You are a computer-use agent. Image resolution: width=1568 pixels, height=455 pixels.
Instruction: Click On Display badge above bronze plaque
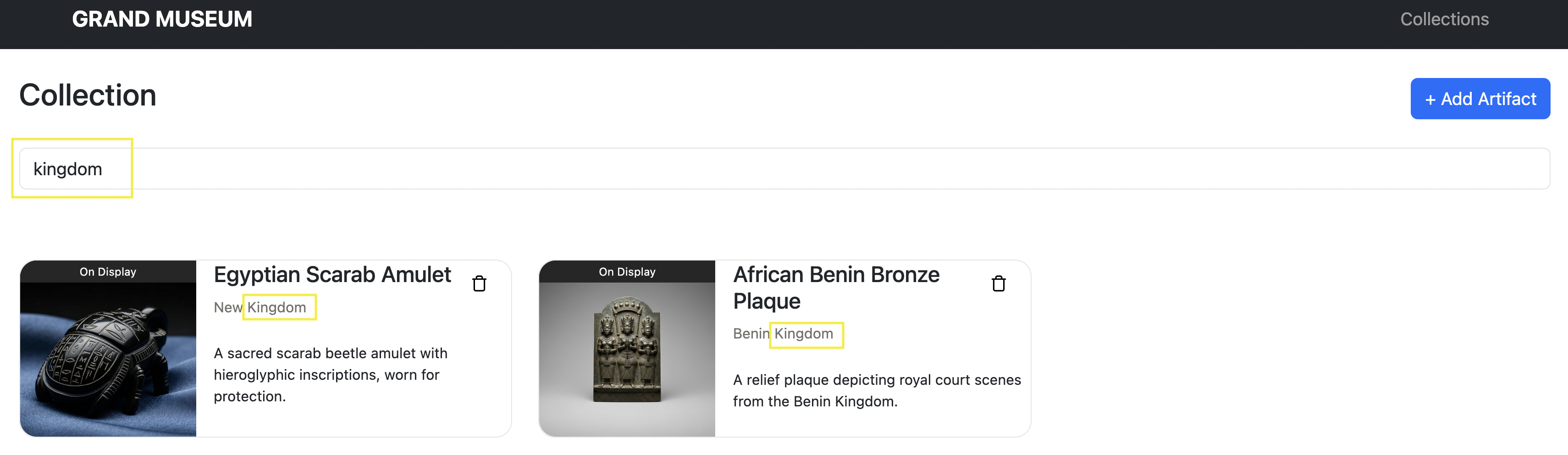click(x=627, y=272)
